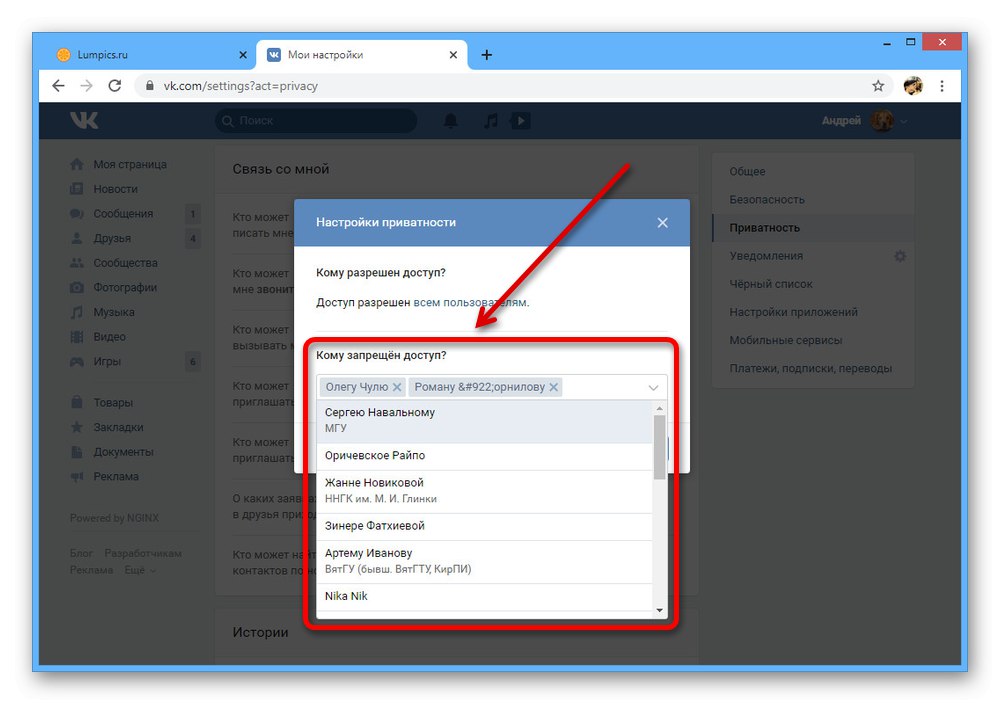This screenshot has height=704, width=1000.
Task: Switch to the Lumpics.ru tab
Action: [x=147, y=55]
